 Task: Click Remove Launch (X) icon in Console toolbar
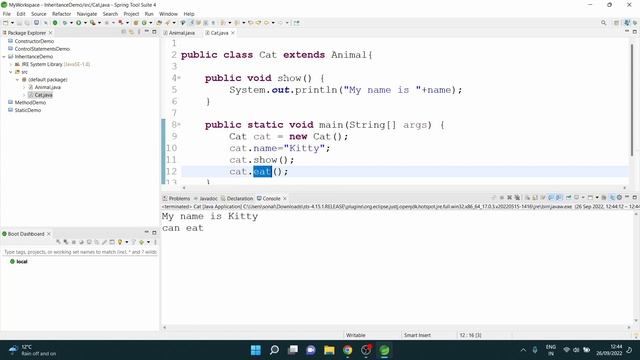click(x=509, y=198)
